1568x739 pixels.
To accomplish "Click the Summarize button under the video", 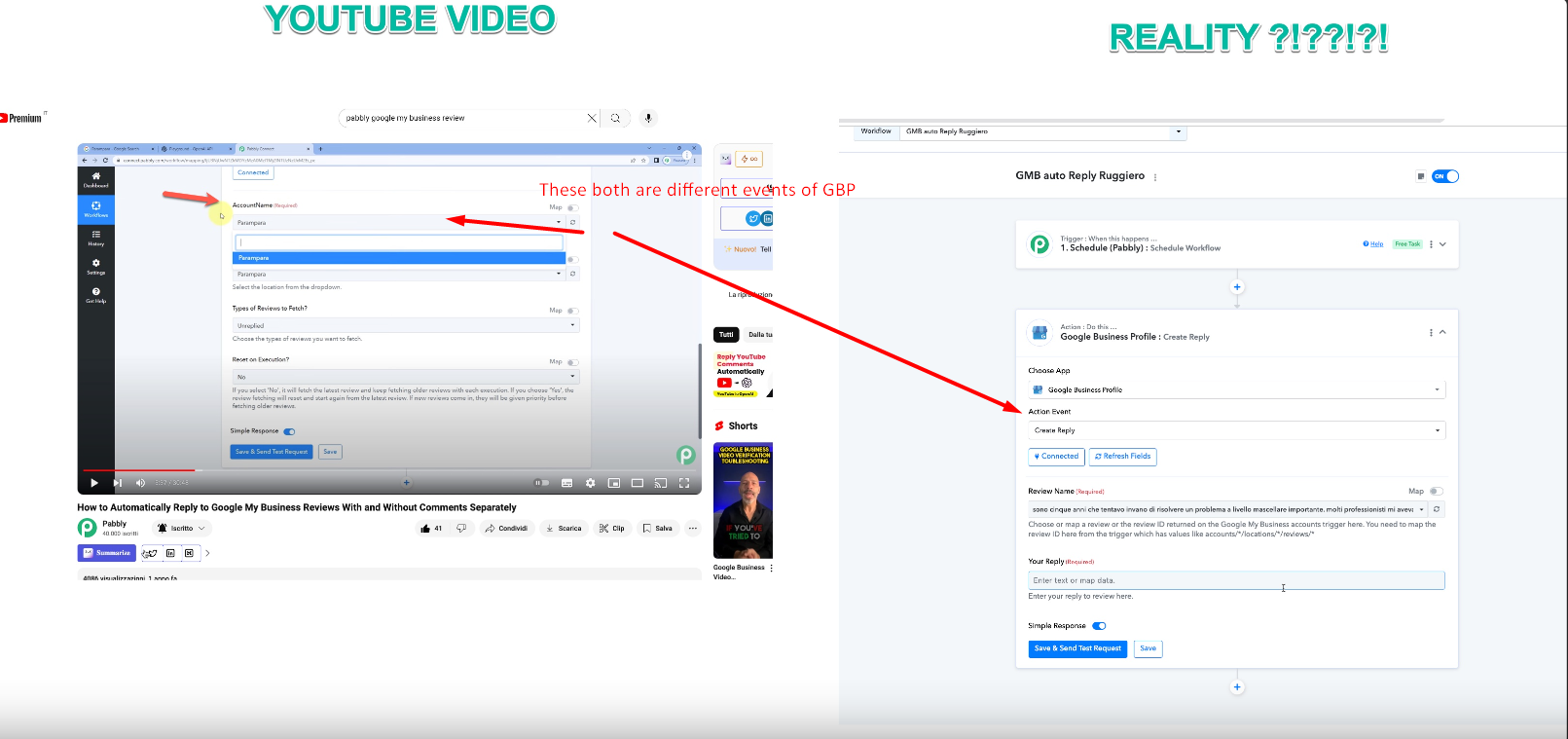I will (106, 553).
